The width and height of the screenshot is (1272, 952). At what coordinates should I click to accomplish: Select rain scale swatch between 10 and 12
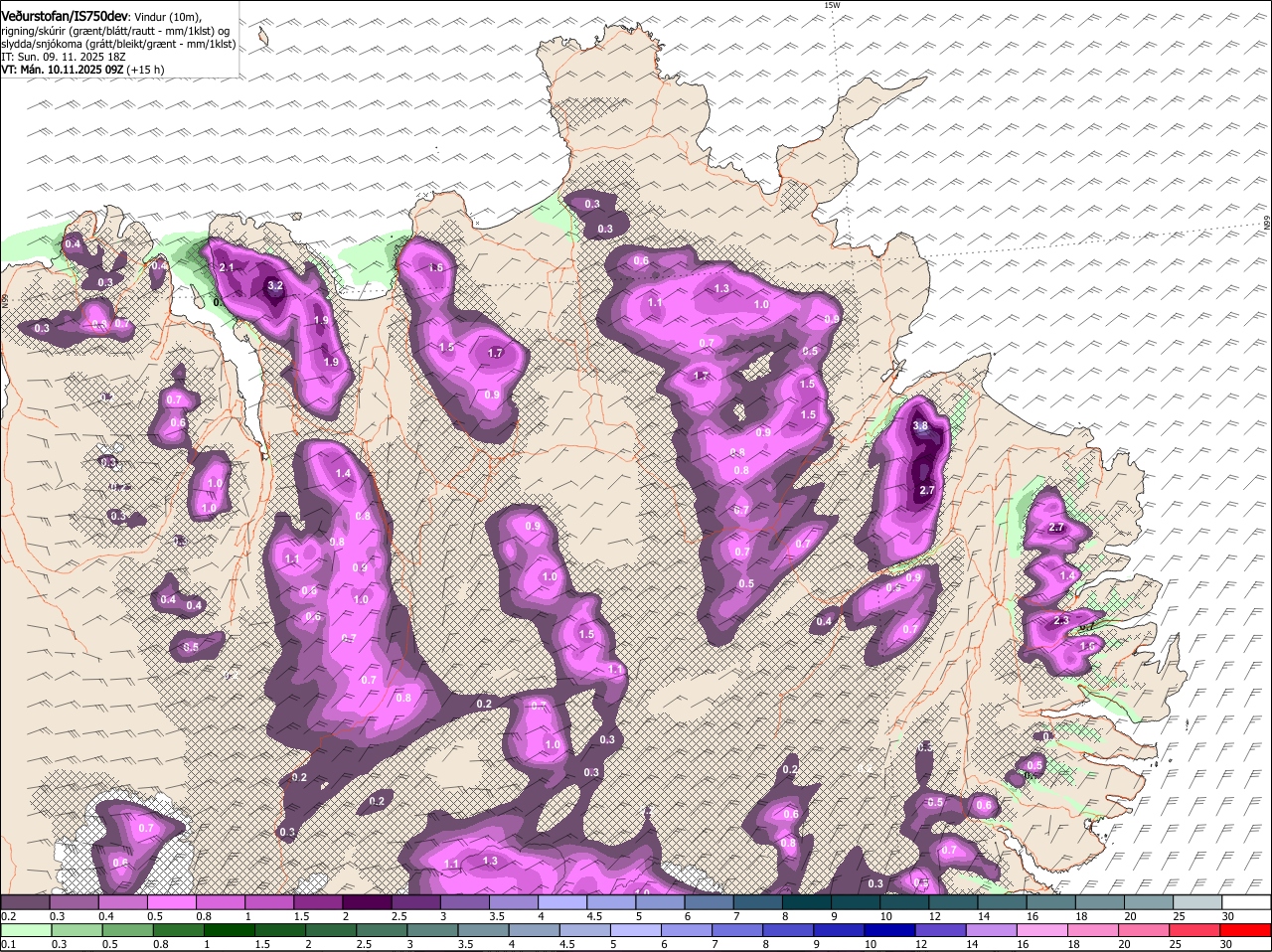[x=892, y=930]
